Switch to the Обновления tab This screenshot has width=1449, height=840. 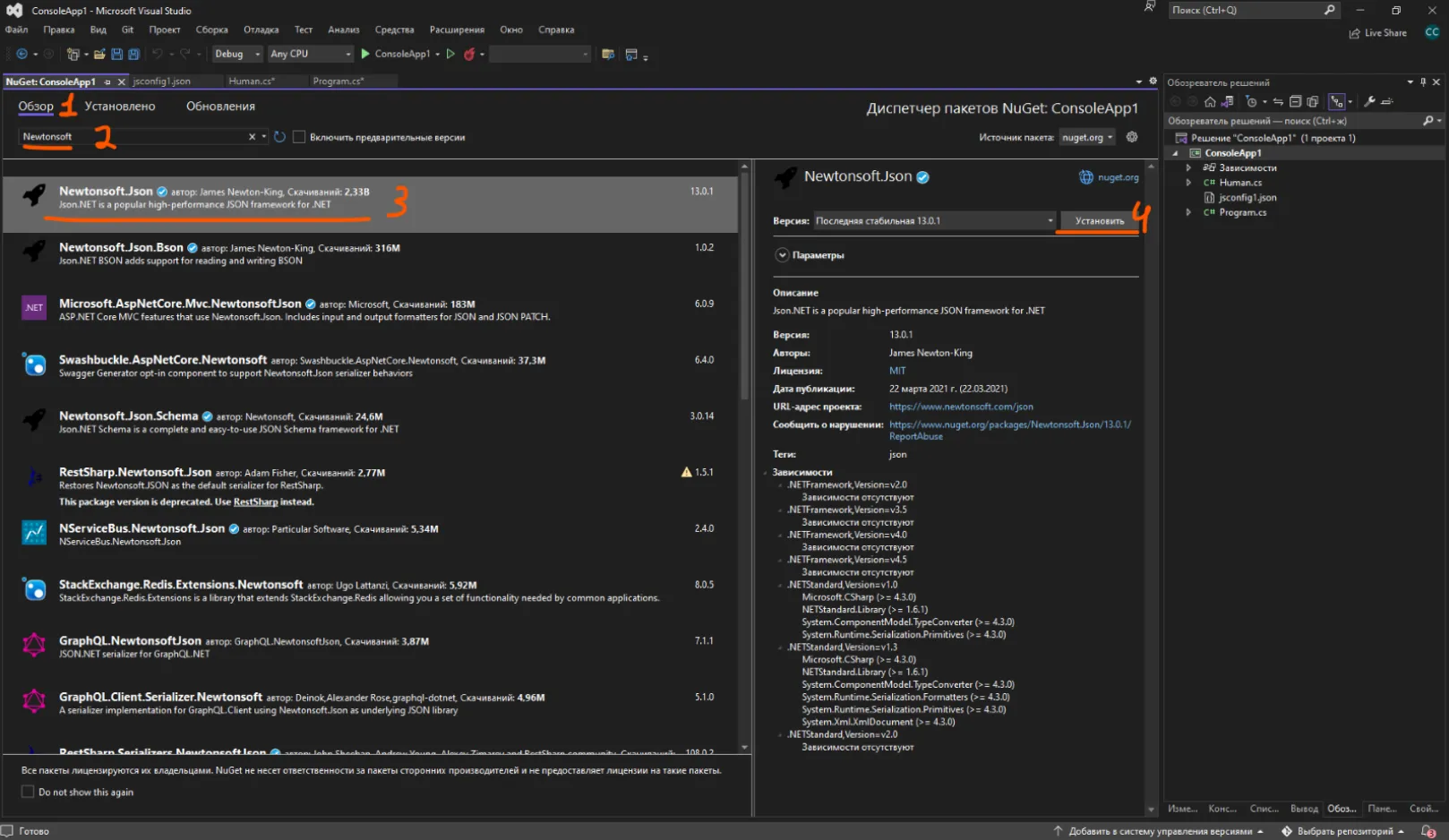click(x=220, y=106)
